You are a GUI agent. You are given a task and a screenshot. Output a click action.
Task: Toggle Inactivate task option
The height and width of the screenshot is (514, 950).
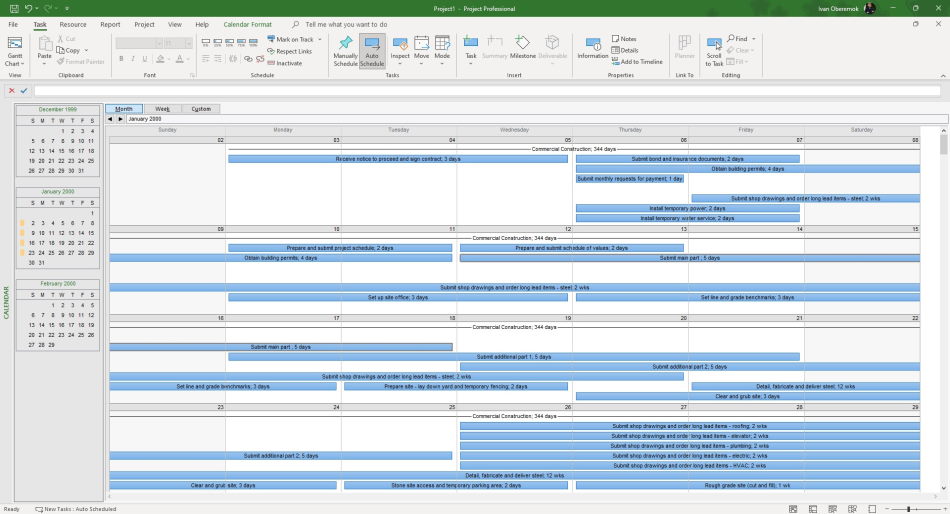[x=285, y=63]
